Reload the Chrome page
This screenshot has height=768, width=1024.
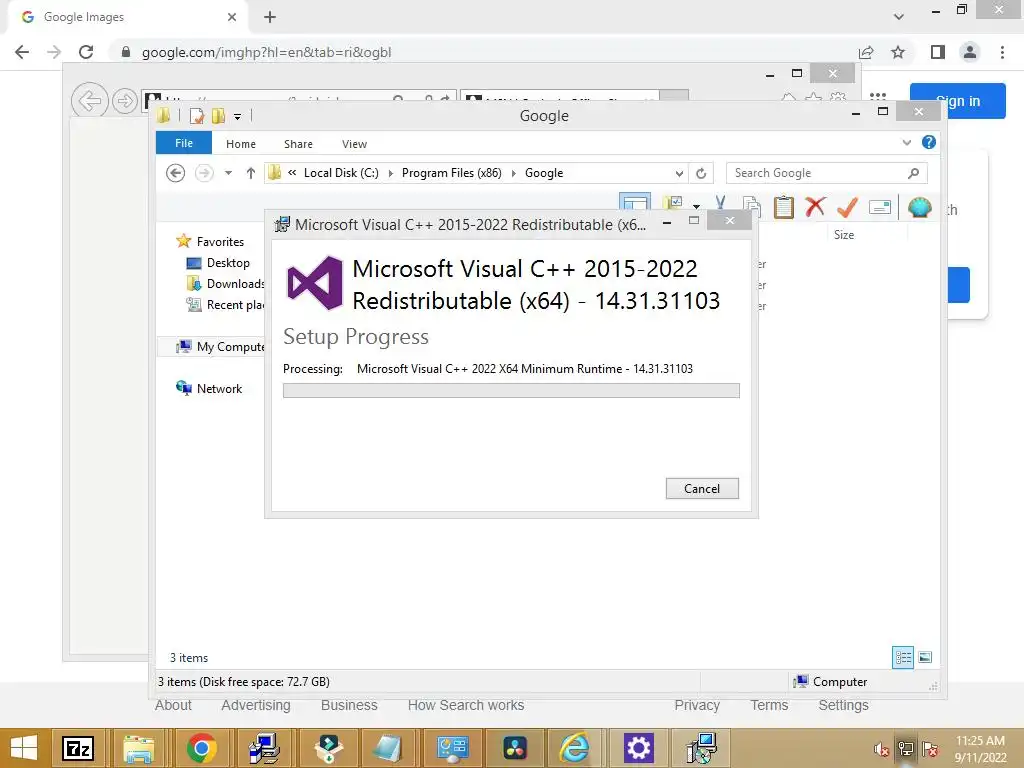pyautogui.click(x=86, y=52)
